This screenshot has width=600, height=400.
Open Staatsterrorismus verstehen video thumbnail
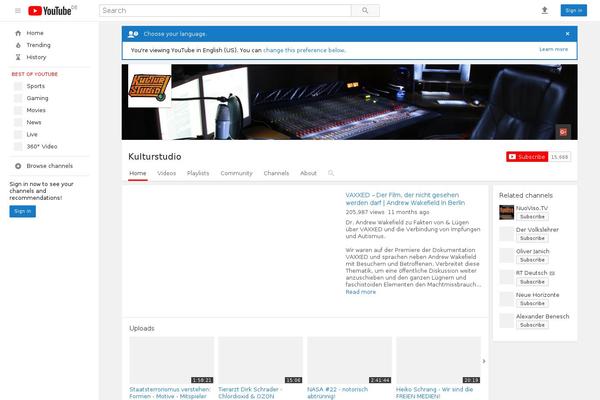[x=171, y=360]
